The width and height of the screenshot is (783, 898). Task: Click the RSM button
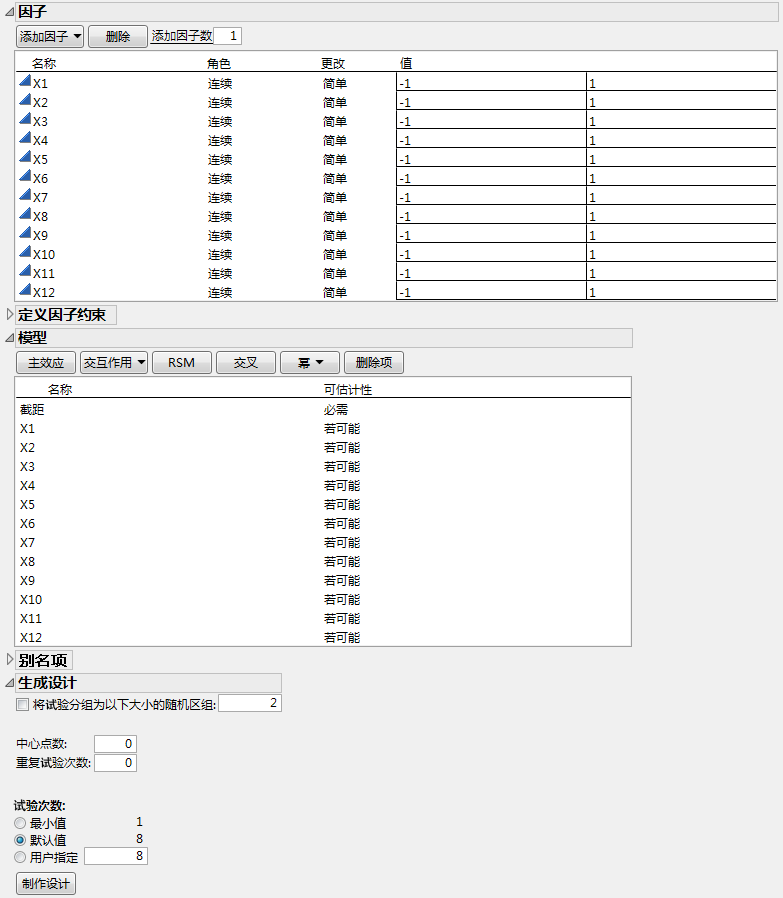(182, 363)
